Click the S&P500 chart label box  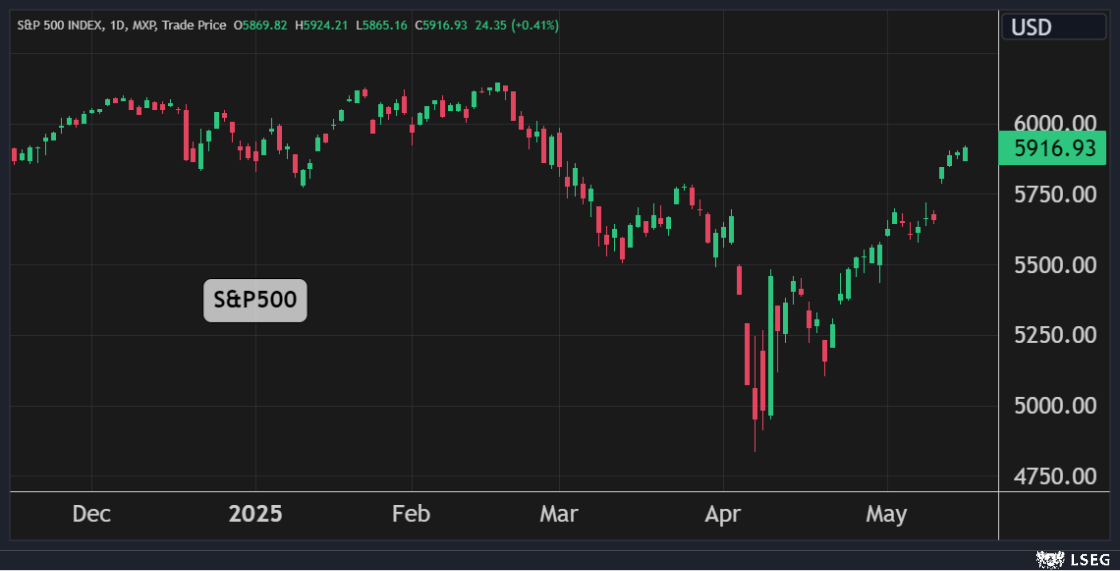pos(255,300)
